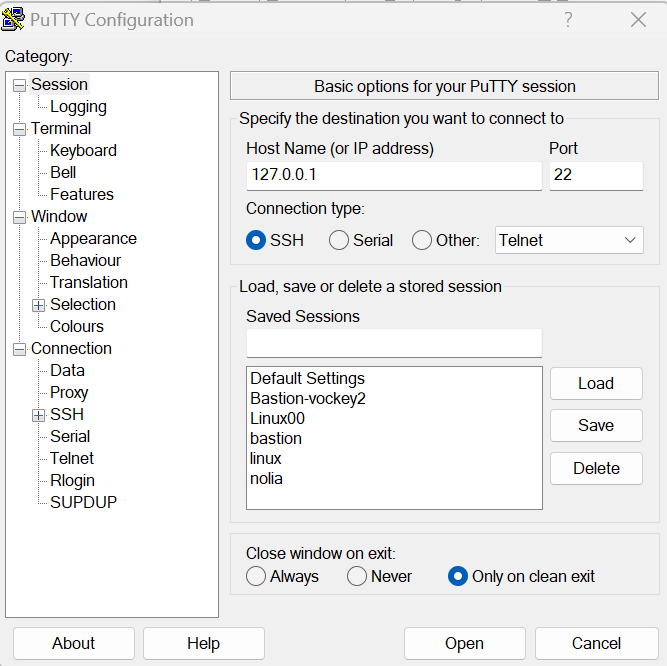Open the Connection category

coord(71,349)
